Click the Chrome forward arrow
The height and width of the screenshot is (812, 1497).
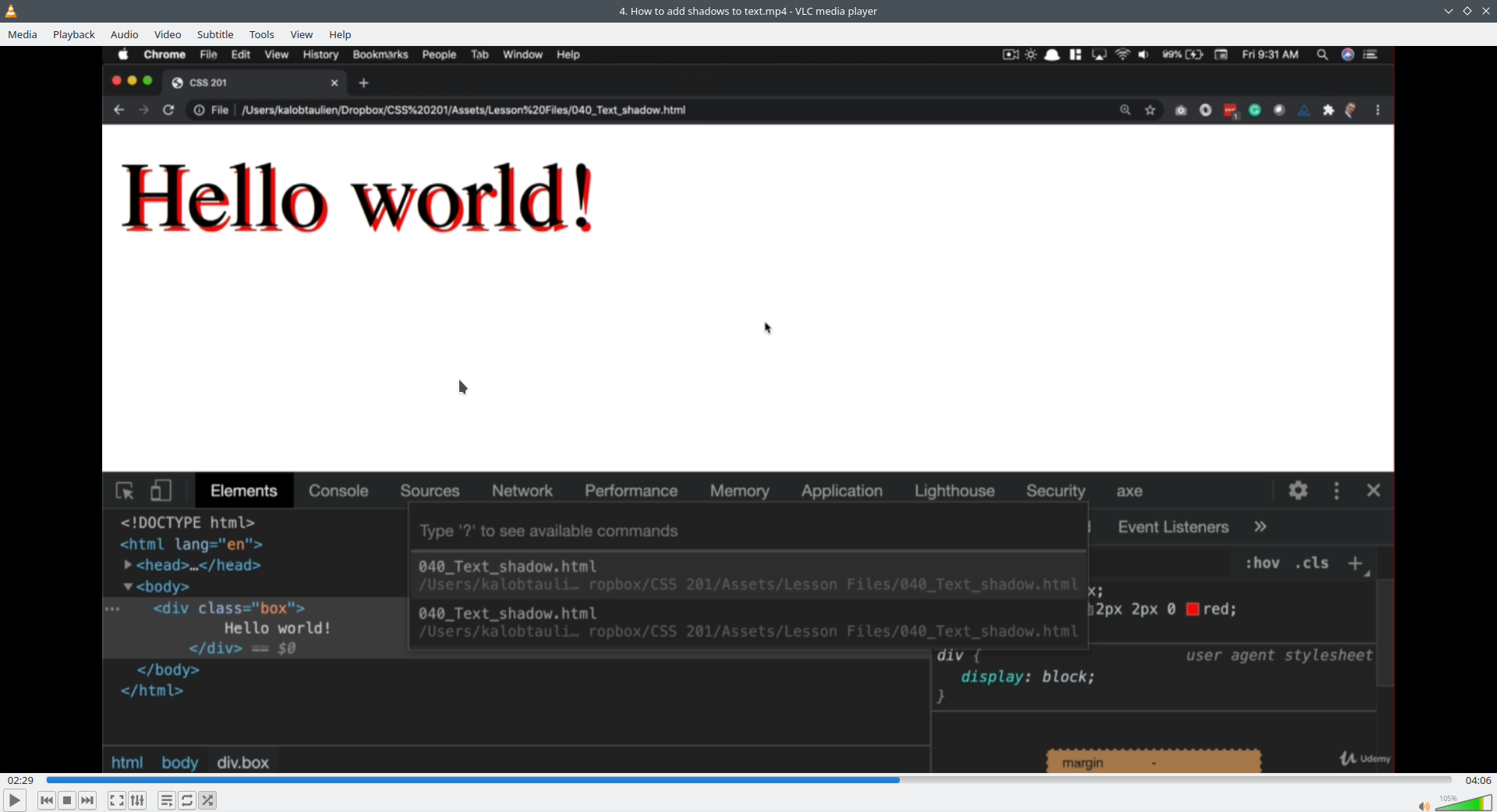[x=143, y=110]
